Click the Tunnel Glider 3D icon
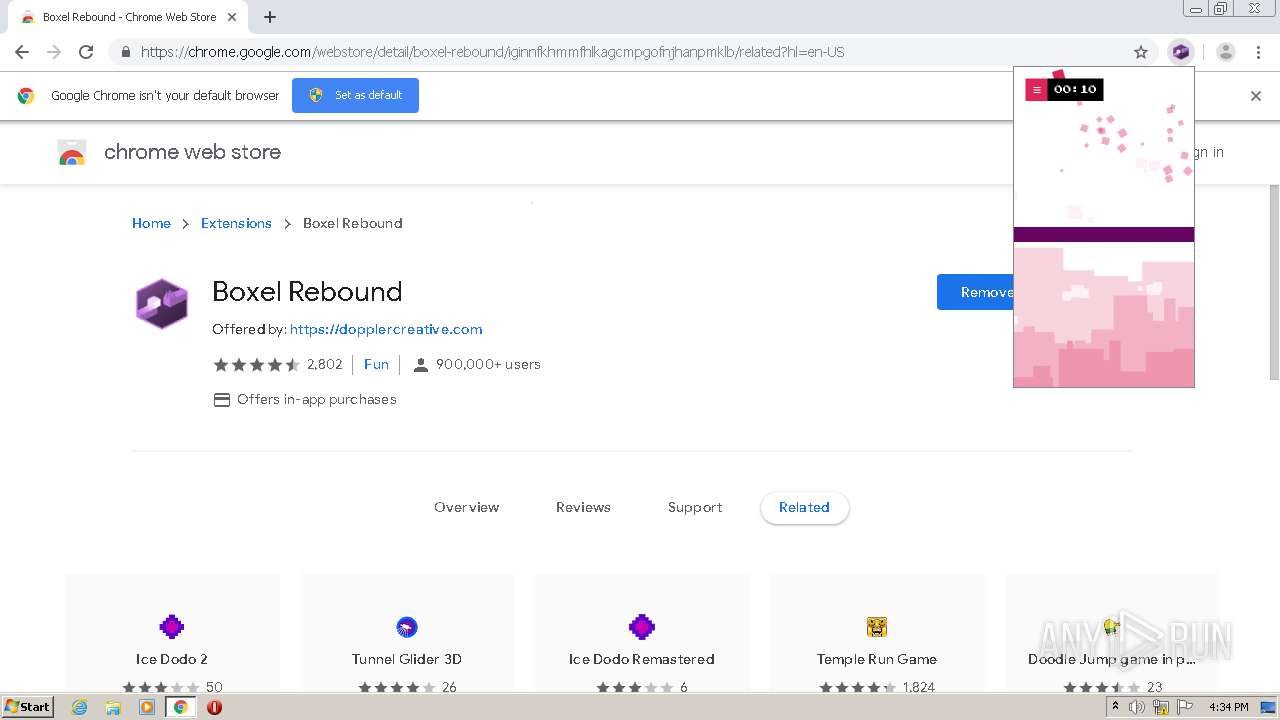This screenshot has height=720, width=1280. tap(407, 627)
